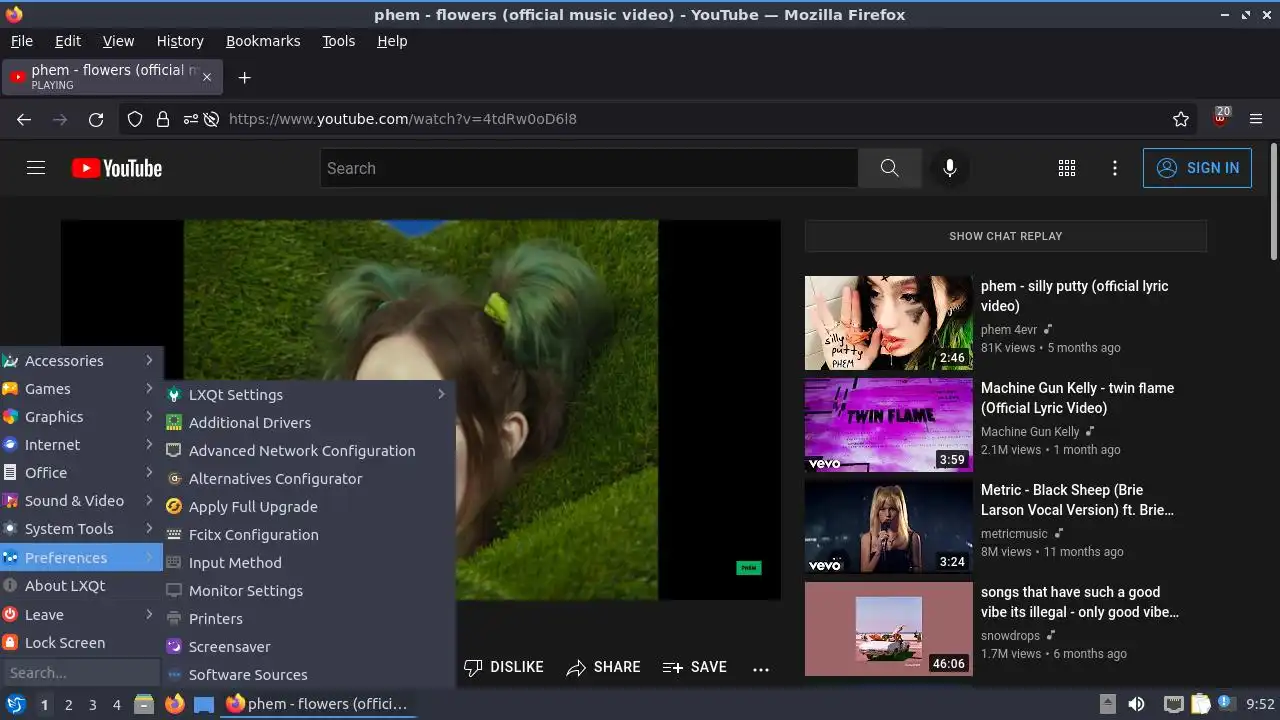Expand Accessories submenu
The width and height of the screenshot is (1280, 720).
coord(81,361)
